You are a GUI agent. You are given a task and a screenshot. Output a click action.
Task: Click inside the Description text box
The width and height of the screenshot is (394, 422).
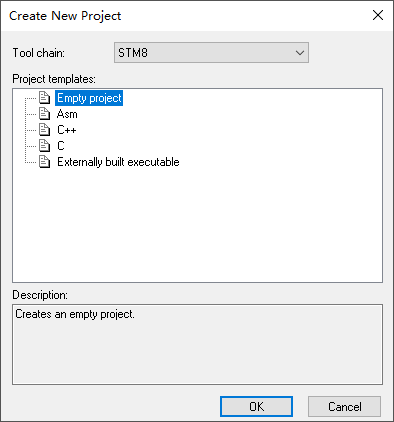coord(197,344)
